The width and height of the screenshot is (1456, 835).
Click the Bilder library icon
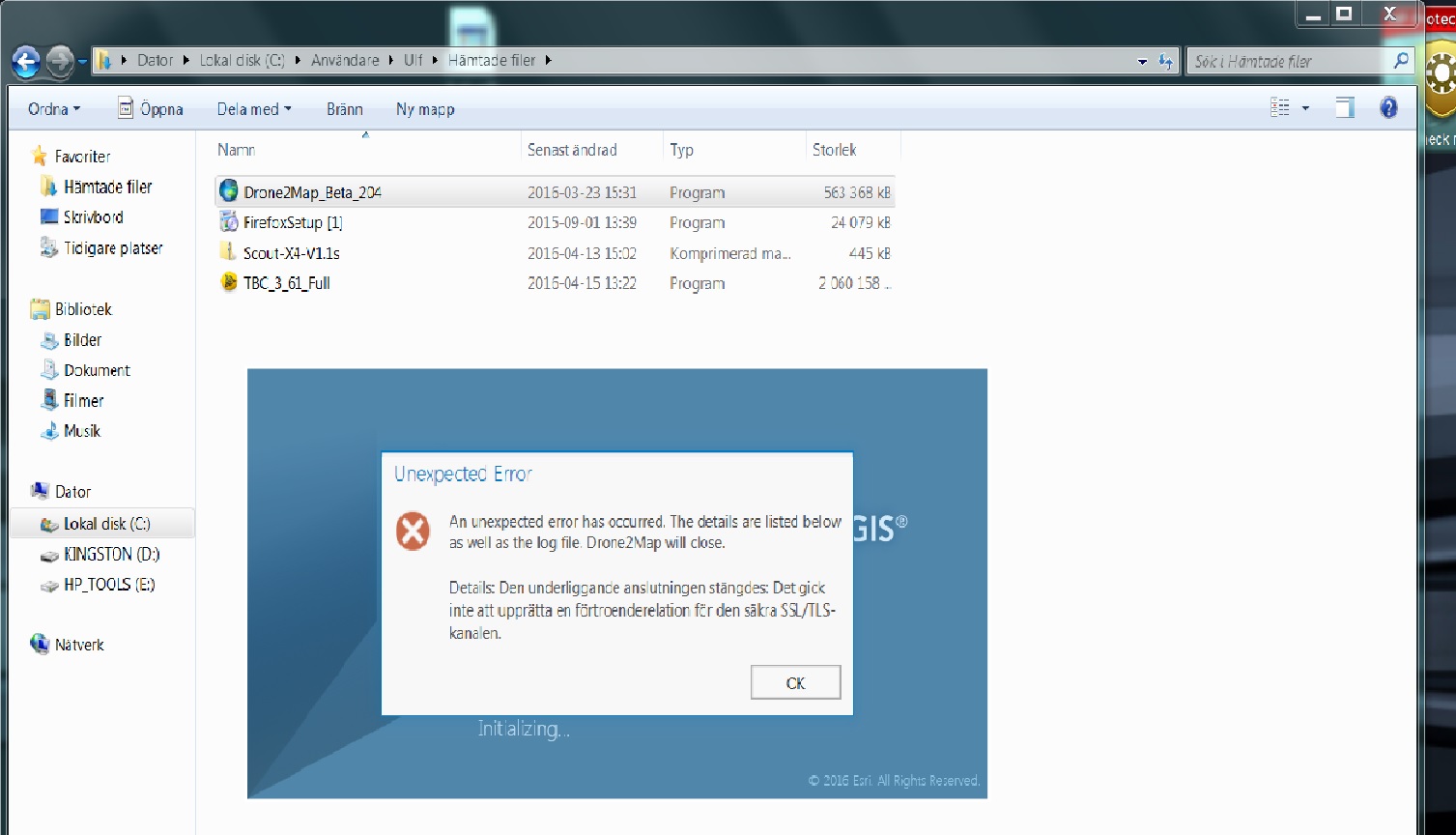[49, 340]
